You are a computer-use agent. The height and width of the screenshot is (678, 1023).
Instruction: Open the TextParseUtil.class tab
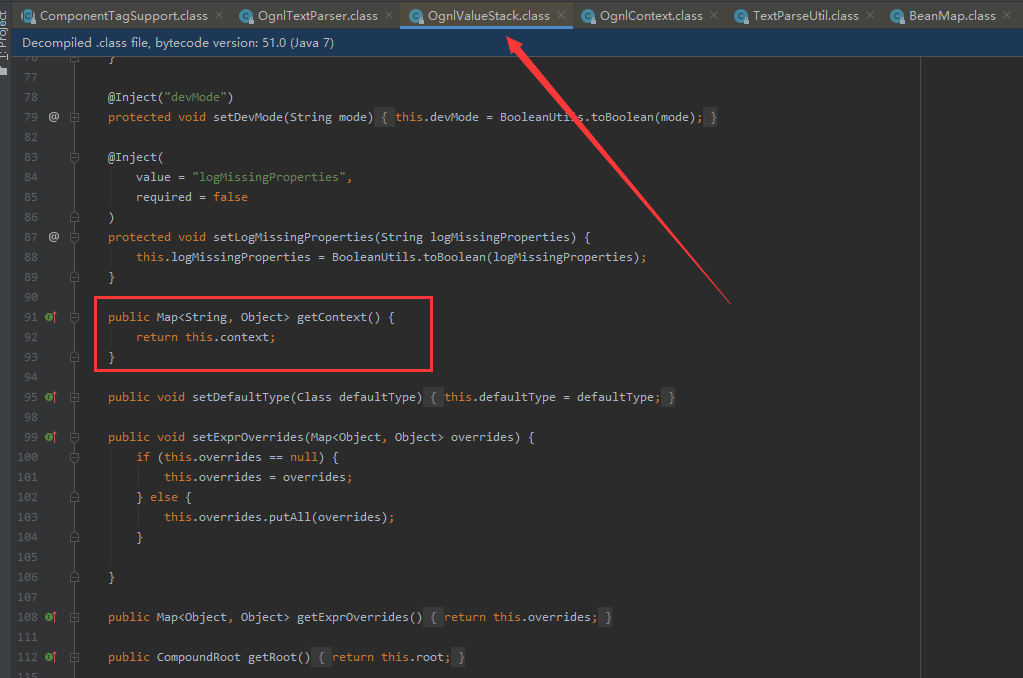point(805,15)
